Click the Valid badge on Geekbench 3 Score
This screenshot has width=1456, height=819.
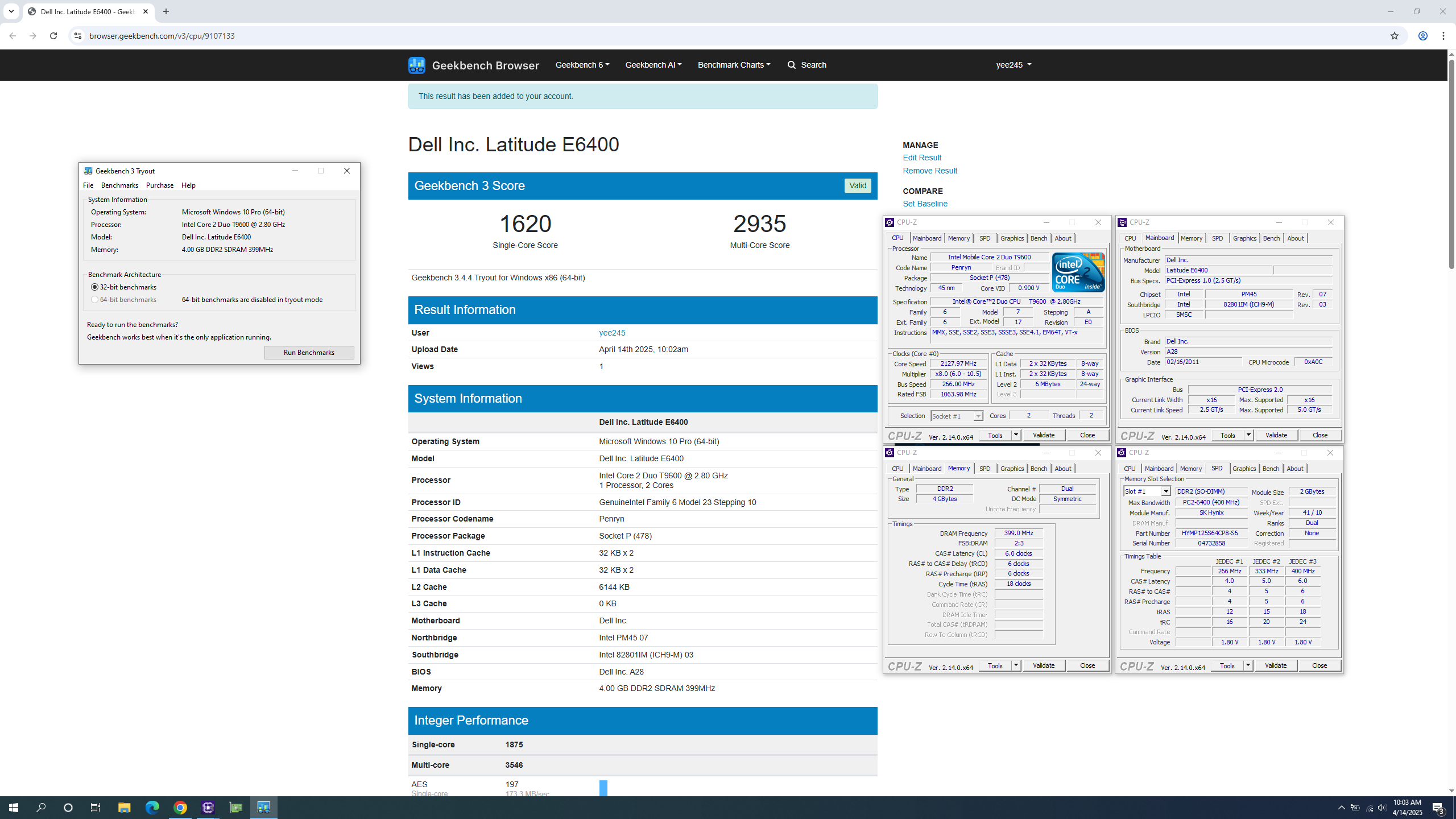(858, 185)
